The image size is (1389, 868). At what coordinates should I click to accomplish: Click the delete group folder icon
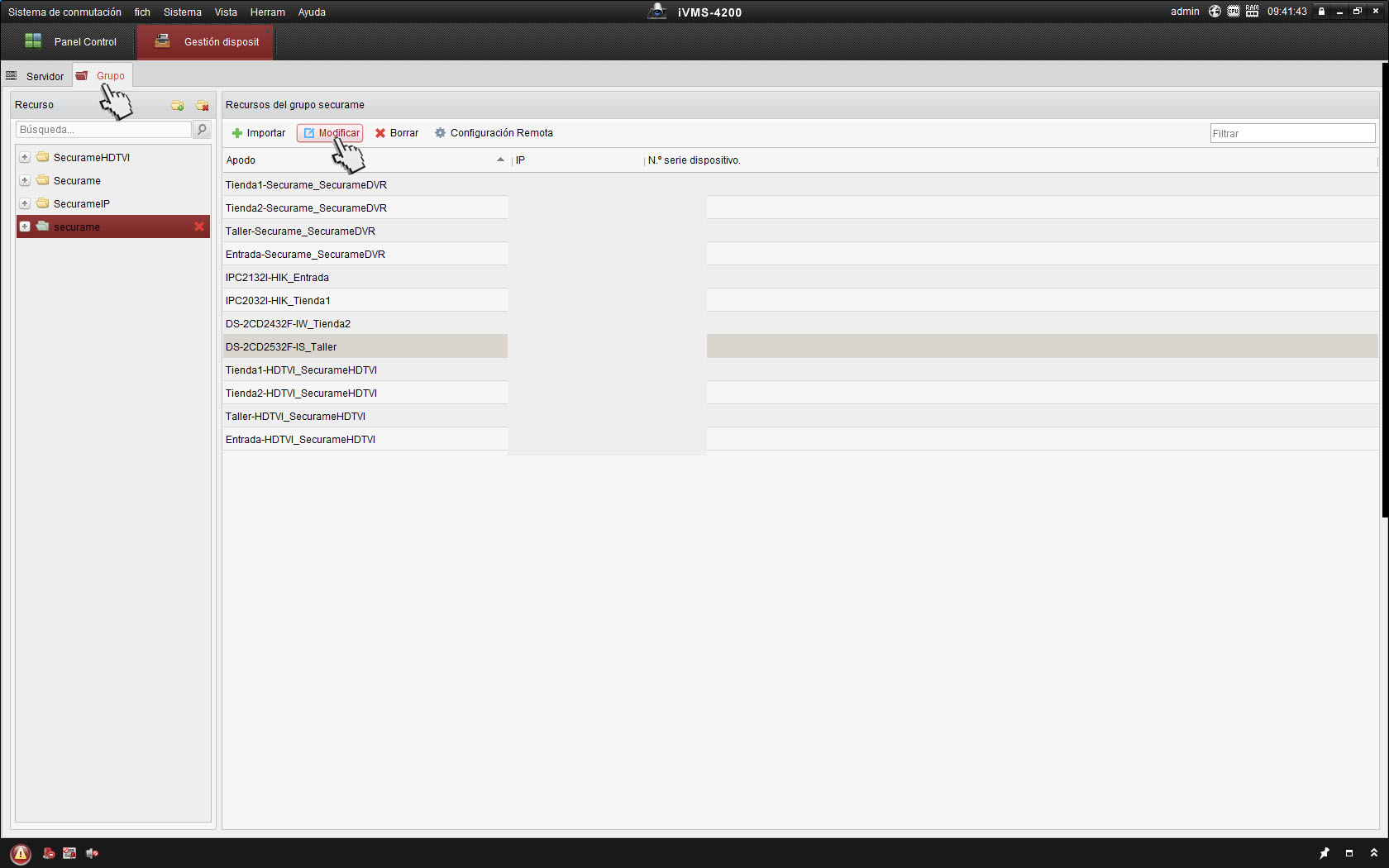click(x=202, y=105)
